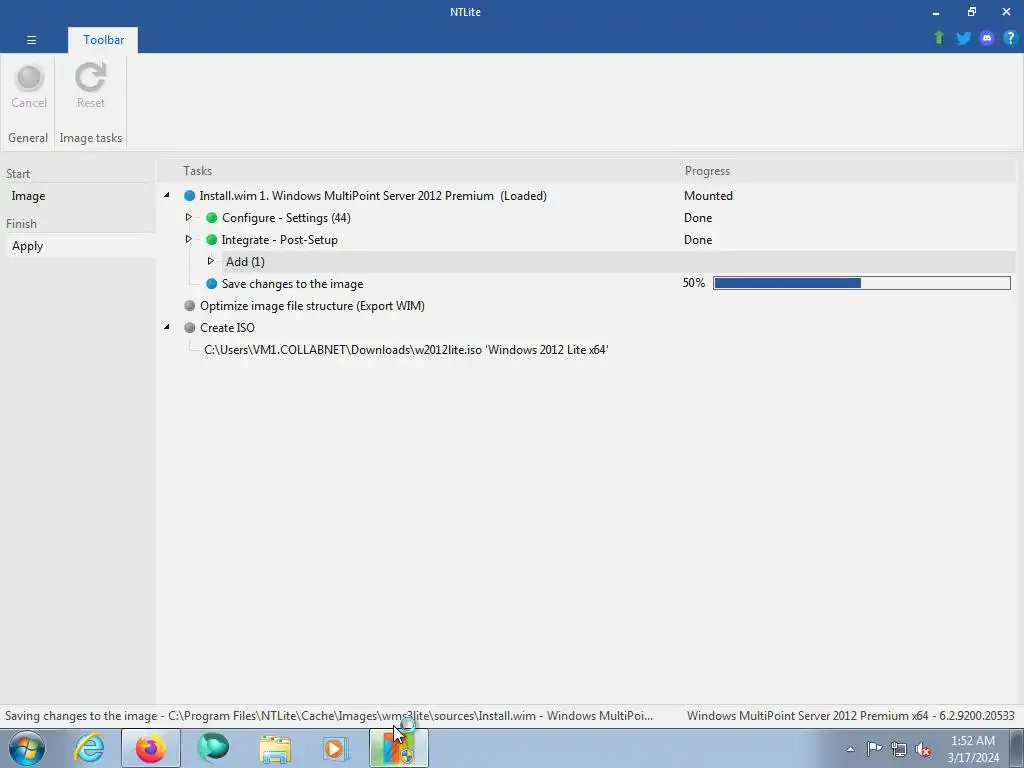This screenshot has height=768, width=1024.
Task: Switch to Firefox in the taskbar
Action: coord(151,748)
